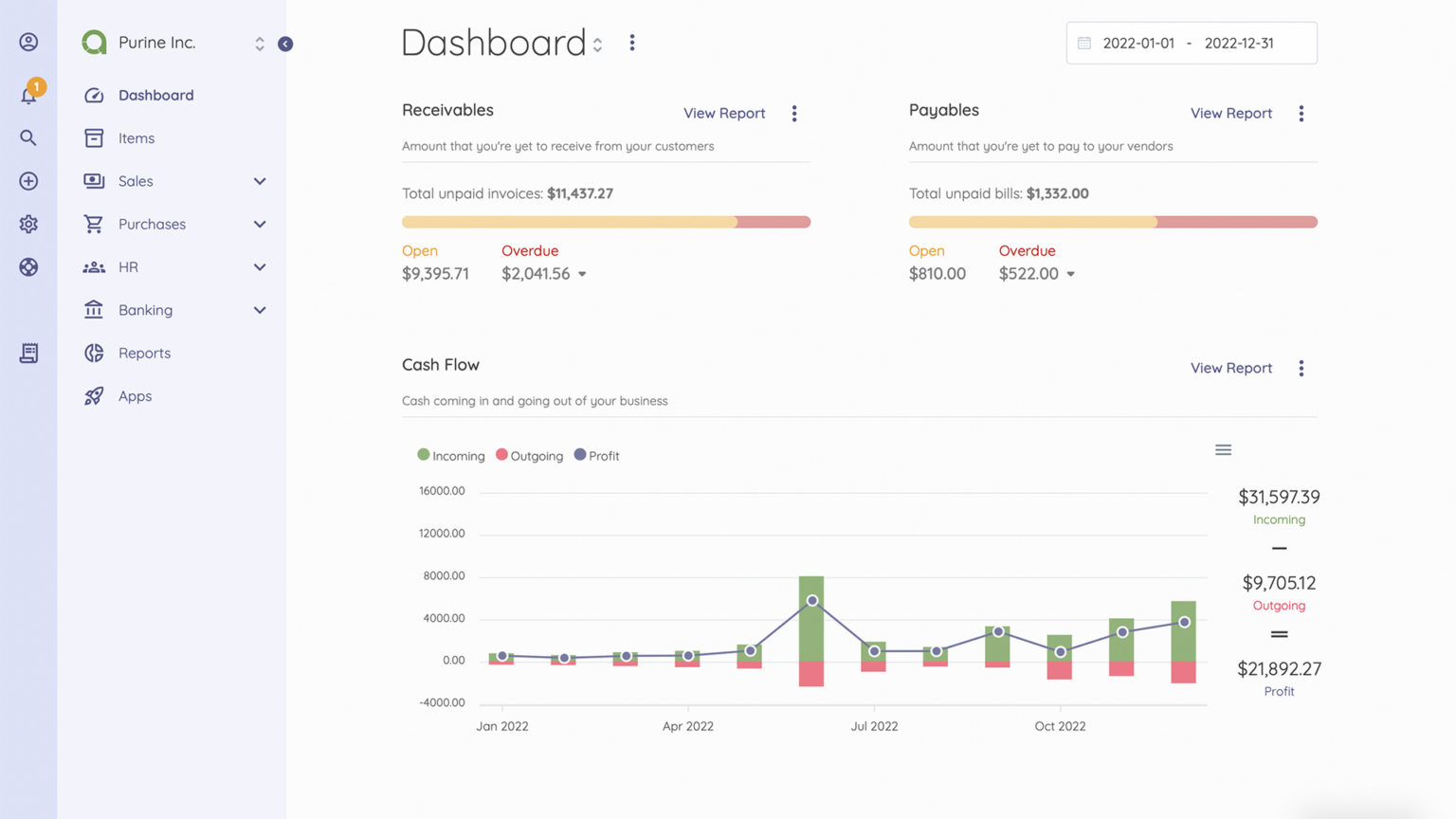
Task: Select Dashboard in the sidebar
Action: pyautogui.click(x=155, y=95)
